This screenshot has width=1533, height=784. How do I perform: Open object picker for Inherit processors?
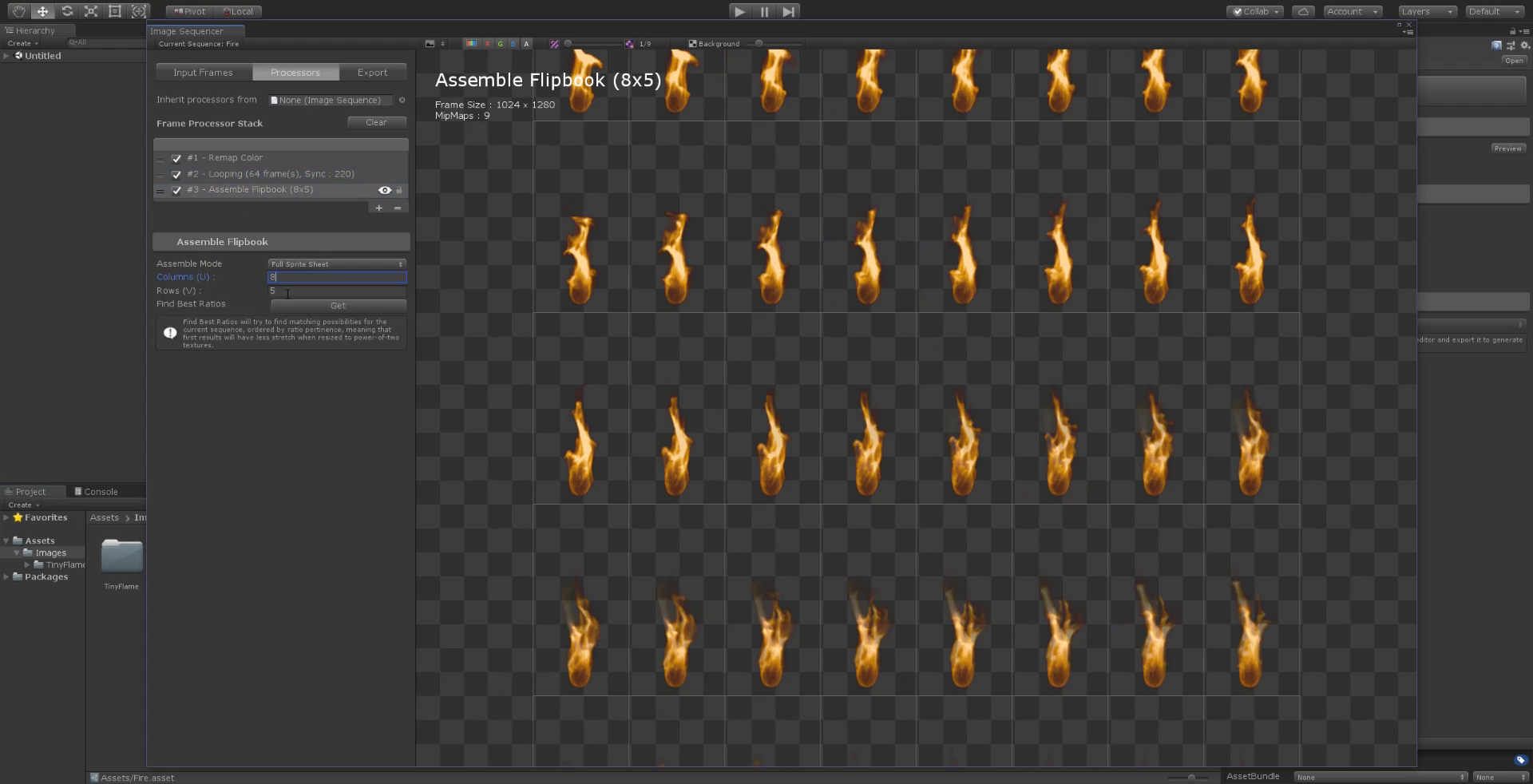(402, 100)
